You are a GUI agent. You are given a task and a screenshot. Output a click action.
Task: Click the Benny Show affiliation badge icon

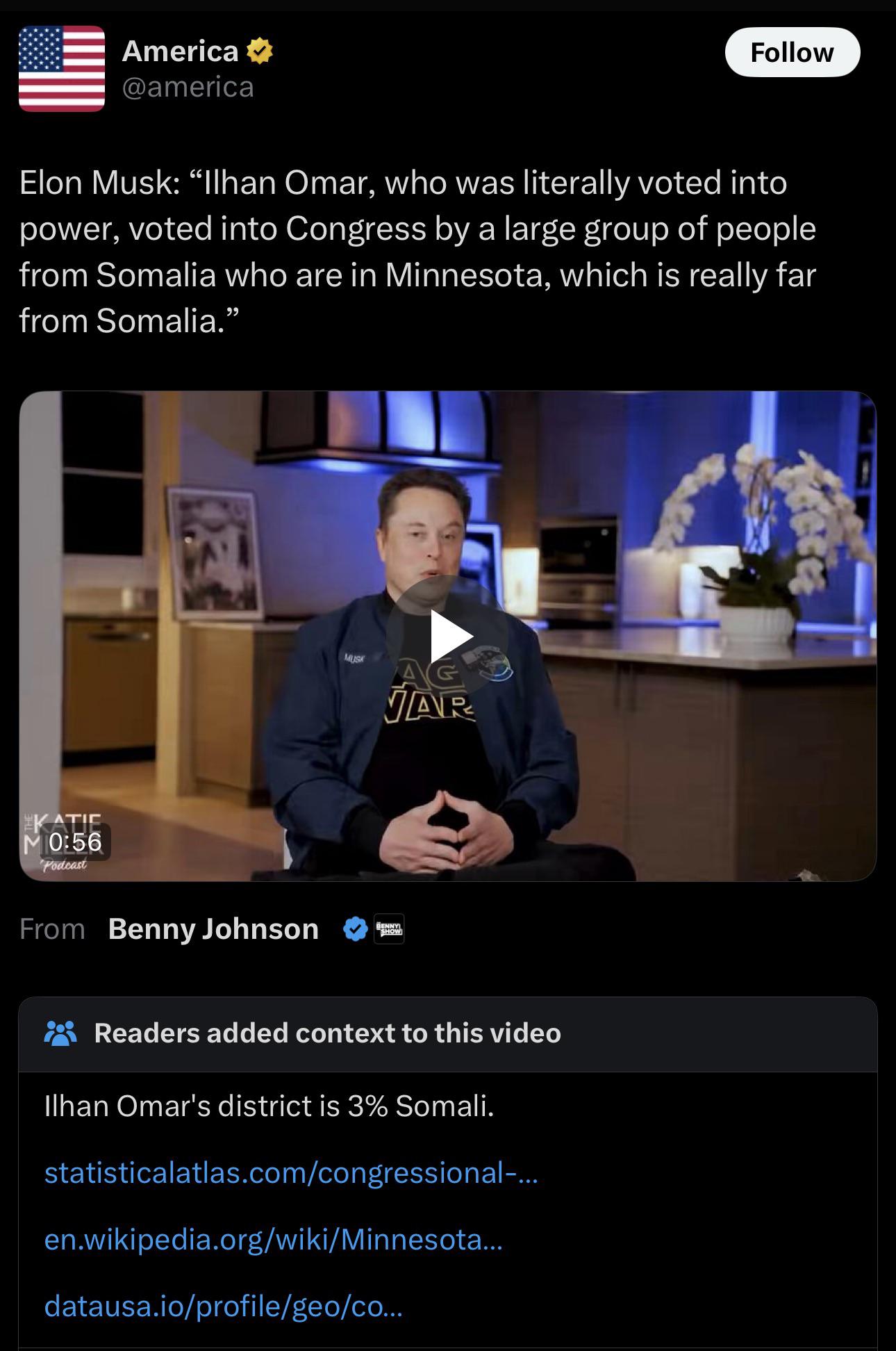(x=389, y=928)
